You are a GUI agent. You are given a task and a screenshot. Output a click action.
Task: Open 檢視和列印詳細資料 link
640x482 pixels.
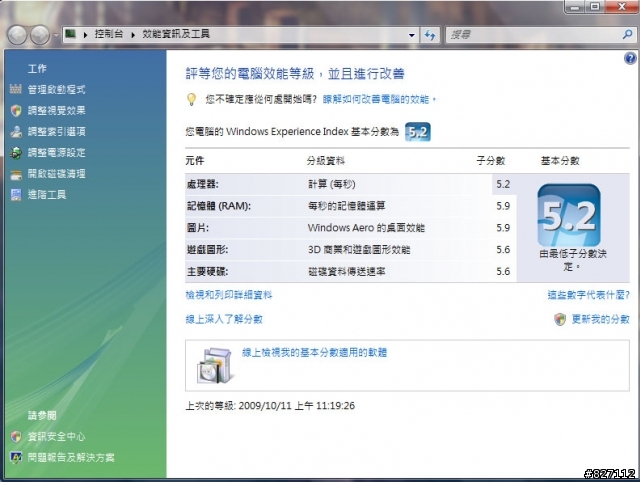(x=229, y=295)
